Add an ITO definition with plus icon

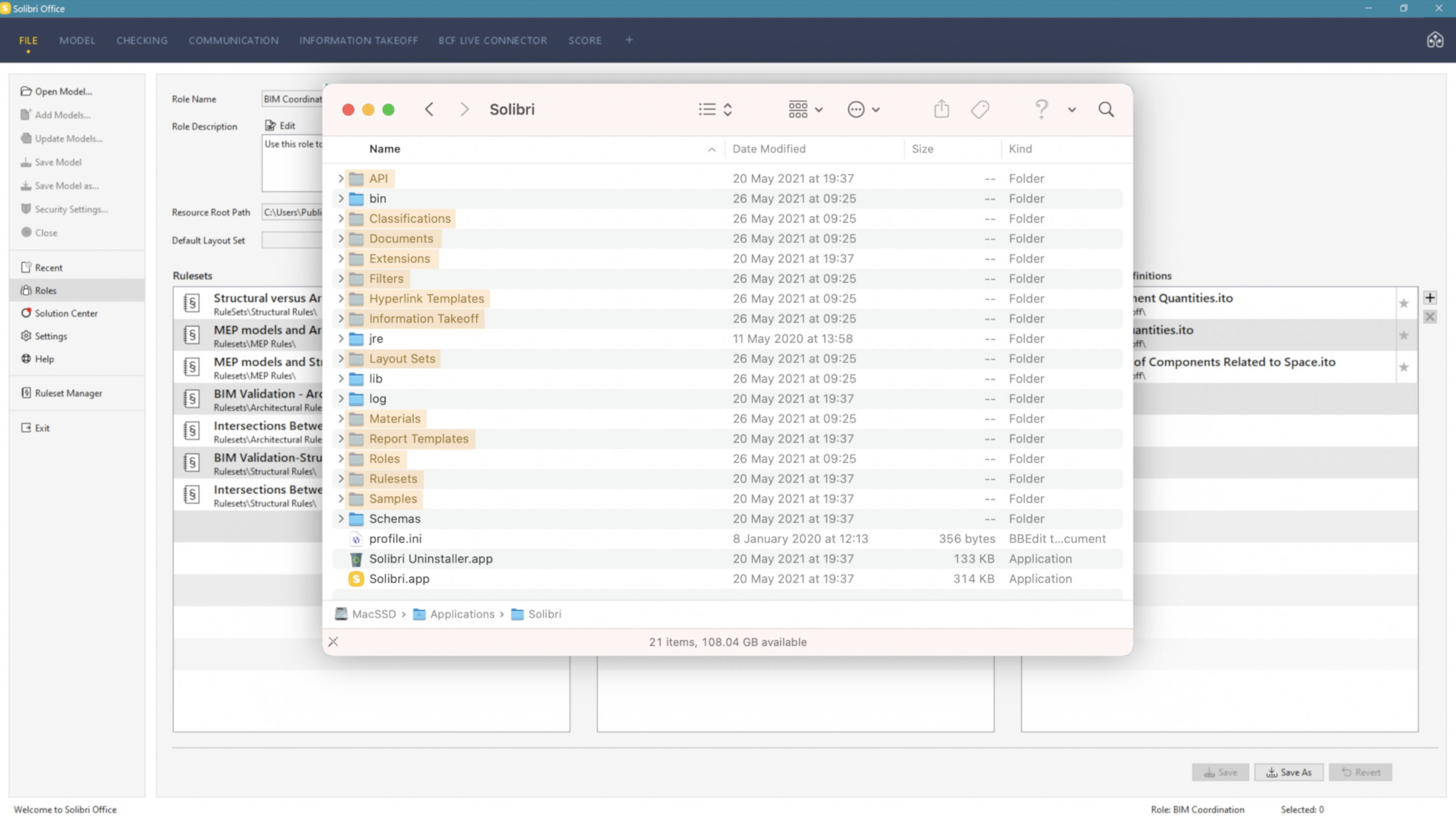[1430, 297]
